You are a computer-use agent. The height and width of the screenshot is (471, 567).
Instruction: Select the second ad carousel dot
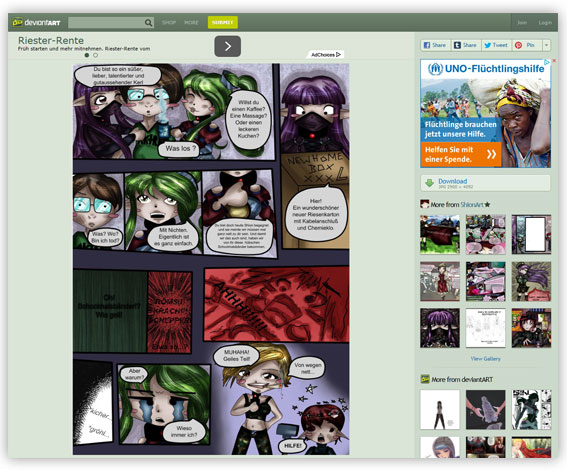click(95, 55)
